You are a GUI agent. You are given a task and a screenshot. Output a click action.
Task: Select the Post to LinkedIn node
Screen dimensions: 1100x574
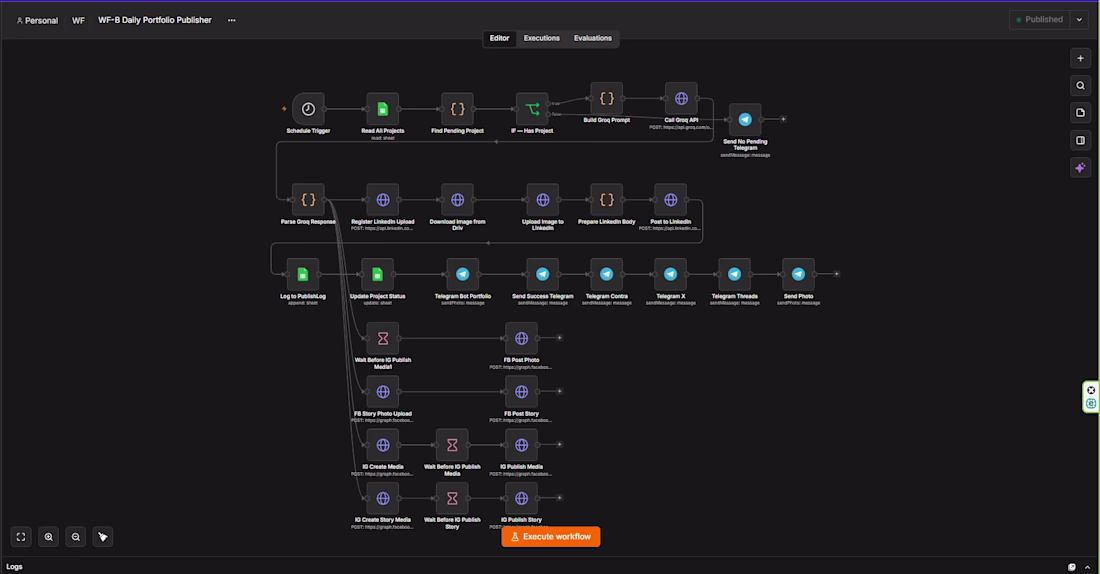click(671, 200)
